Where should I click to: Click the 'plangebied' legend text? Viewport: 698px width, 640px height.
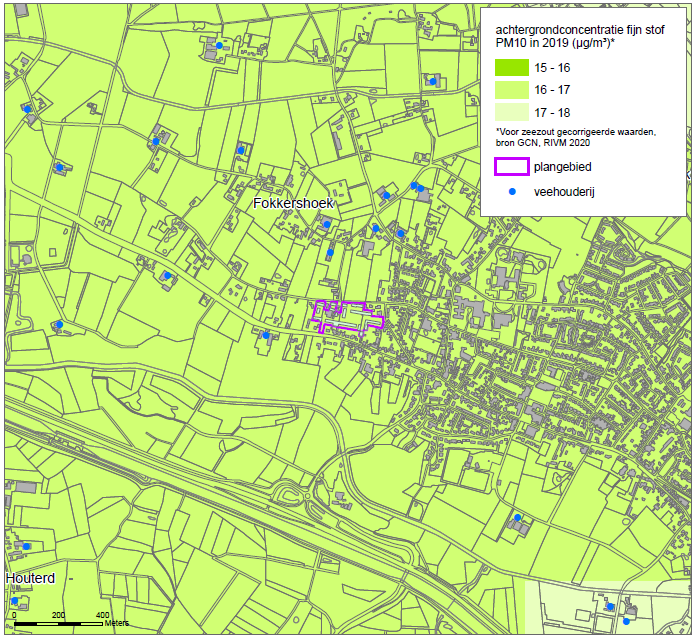563,167
